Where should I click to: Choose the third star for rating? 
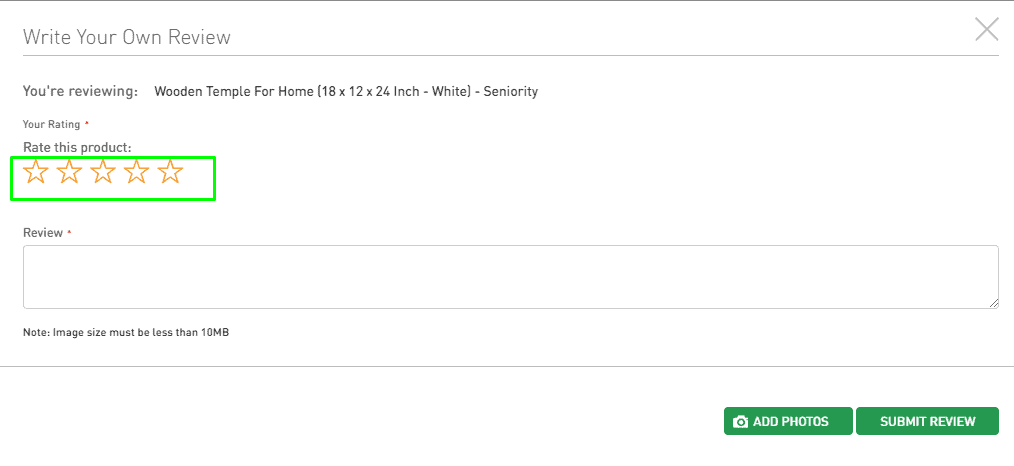103,172
